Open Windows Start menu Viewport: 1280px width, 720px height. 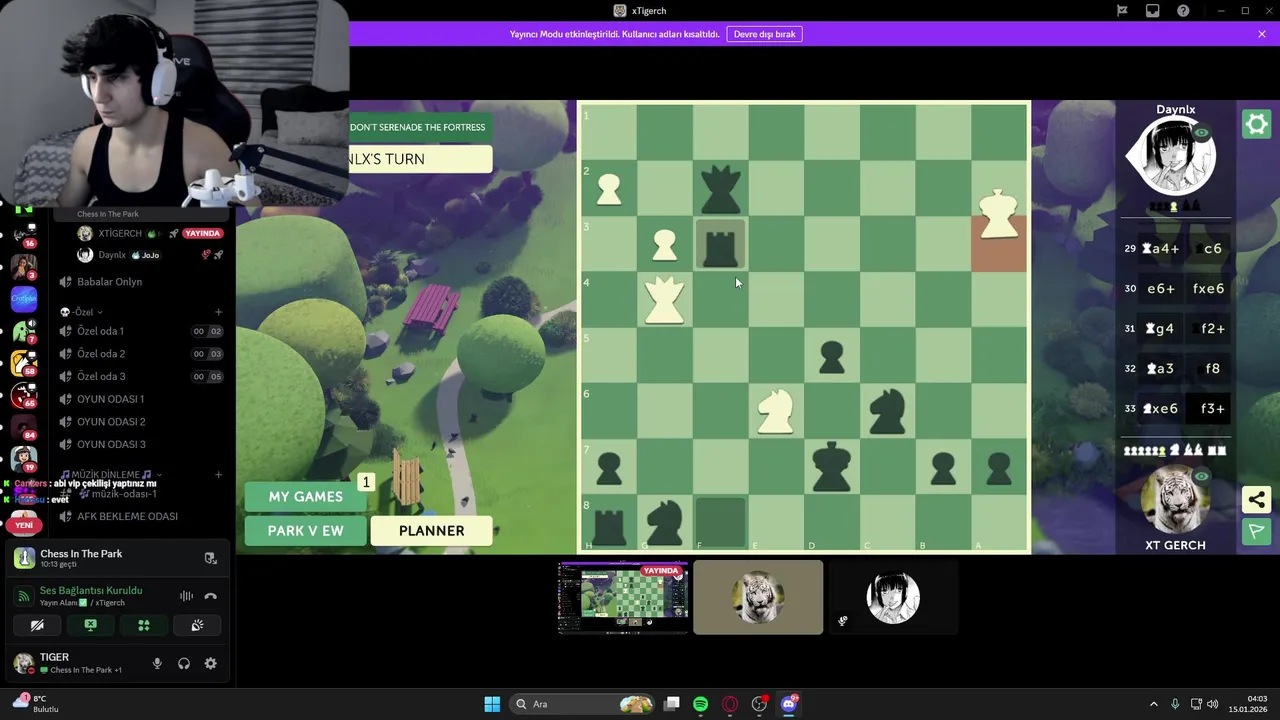(x=492, y=704)
